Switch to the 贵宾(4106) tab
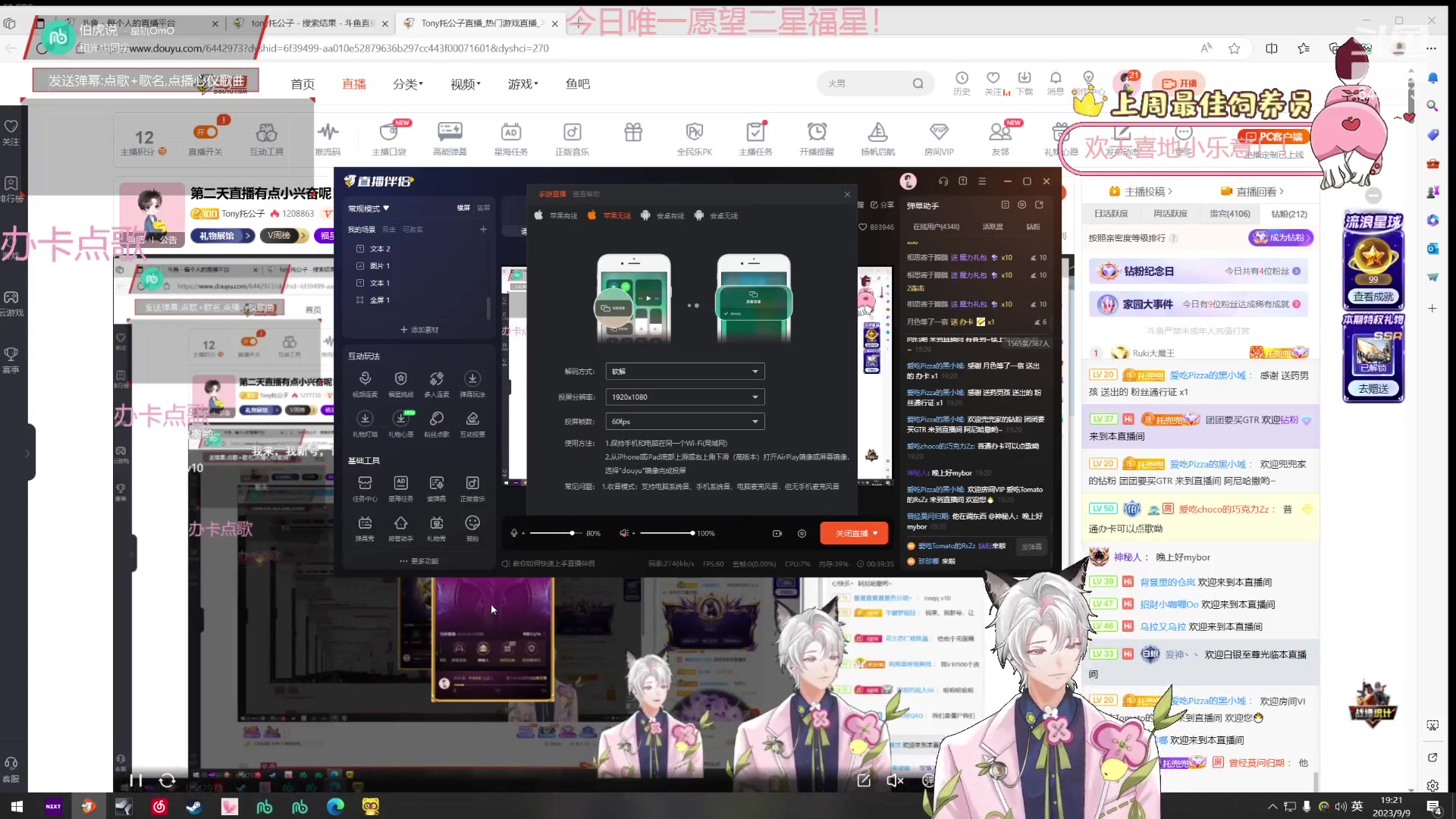This screenshot has width=1456, height=819. click(1229, 214)
